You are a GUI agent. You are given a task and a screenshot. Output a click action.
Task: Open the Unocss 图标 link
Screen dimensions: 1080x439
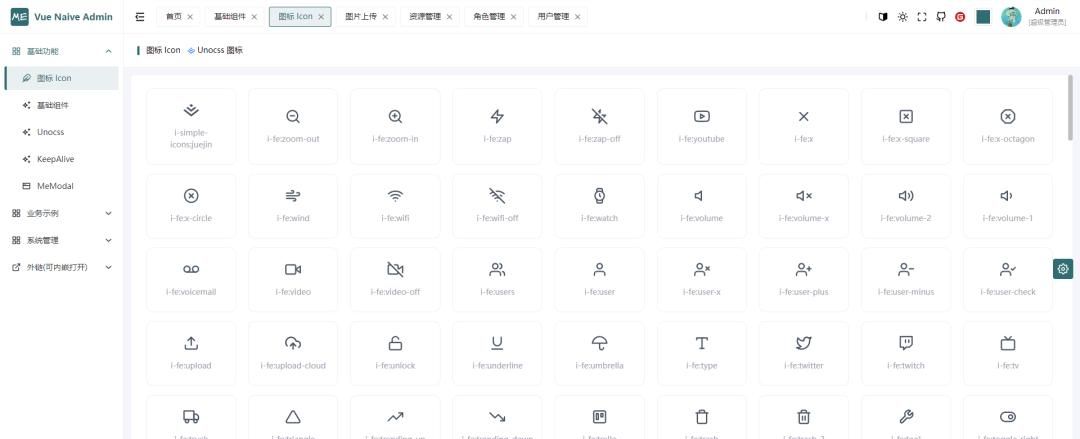coord(215,50)
